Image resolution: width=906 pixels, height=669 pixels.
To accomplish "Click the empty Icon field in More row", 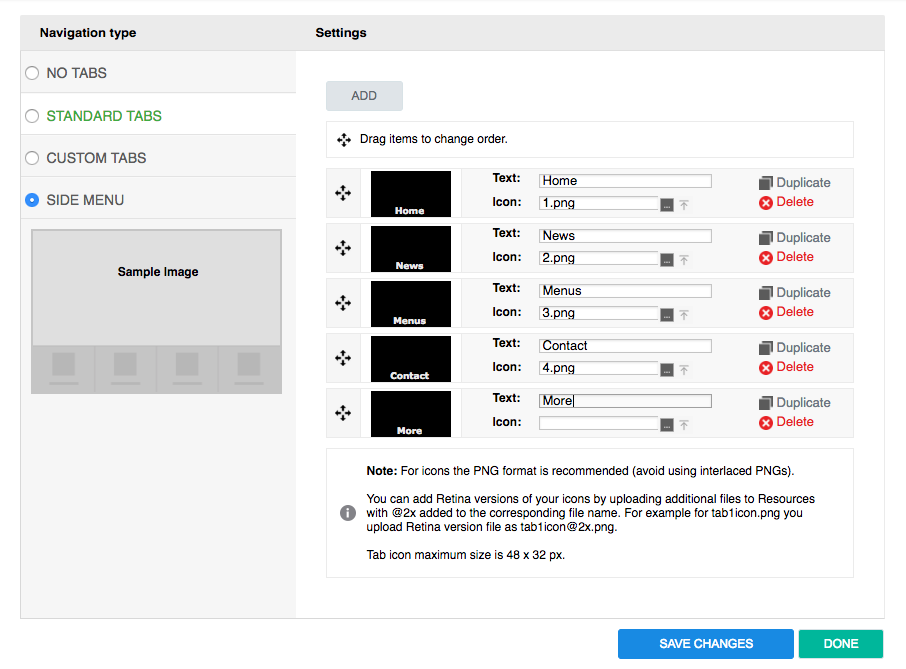I will tap(599, 423).
